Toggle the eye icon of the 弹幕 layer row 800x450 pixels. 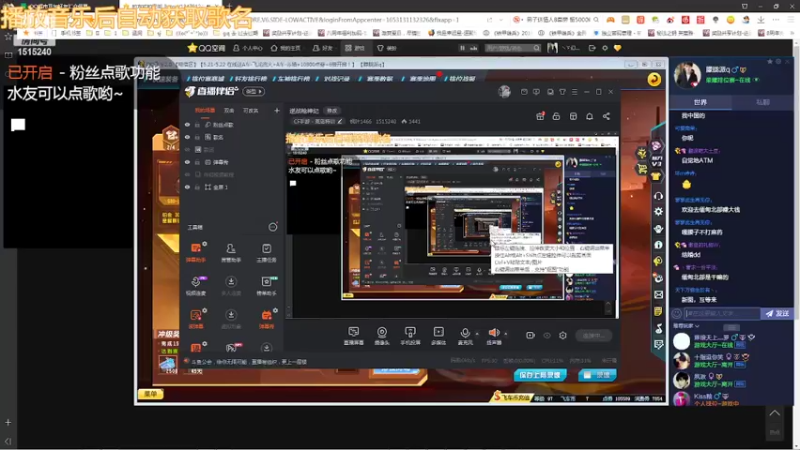187,162
